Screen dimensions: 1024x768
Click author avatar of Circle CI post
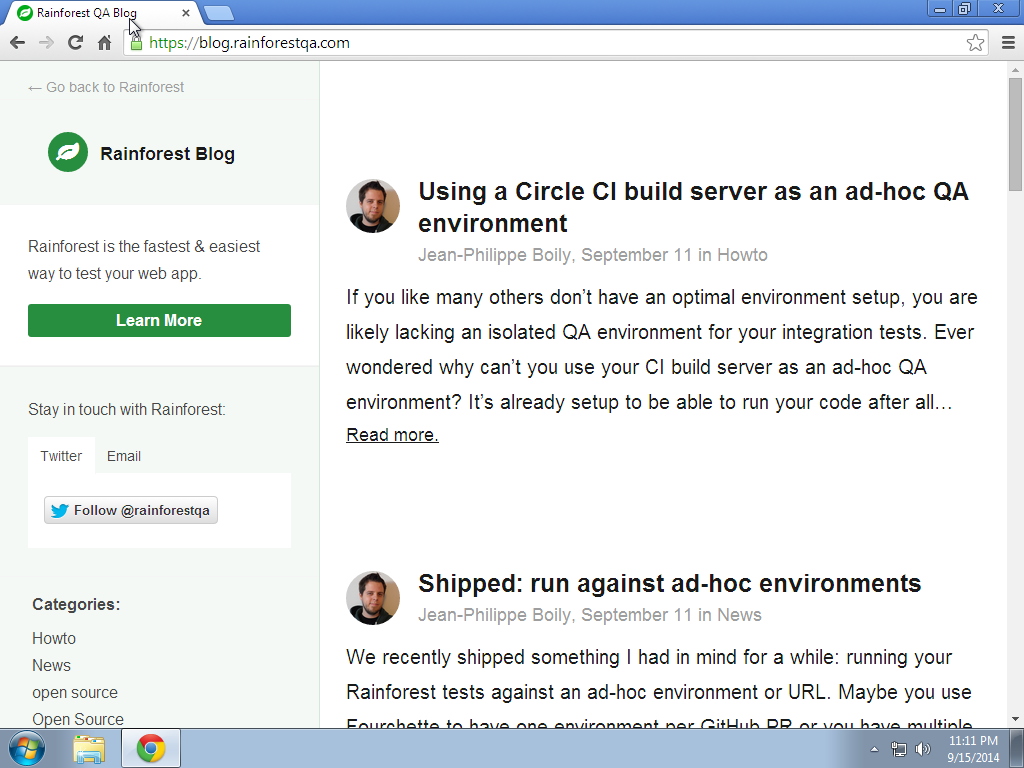click(373, 206)
